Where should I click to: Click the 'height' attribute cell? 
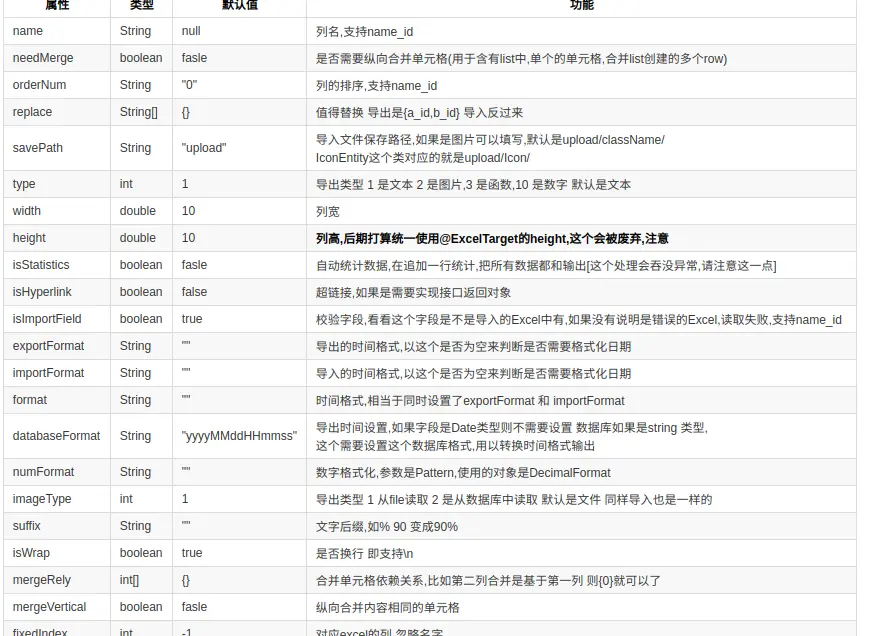click(57, 238)
